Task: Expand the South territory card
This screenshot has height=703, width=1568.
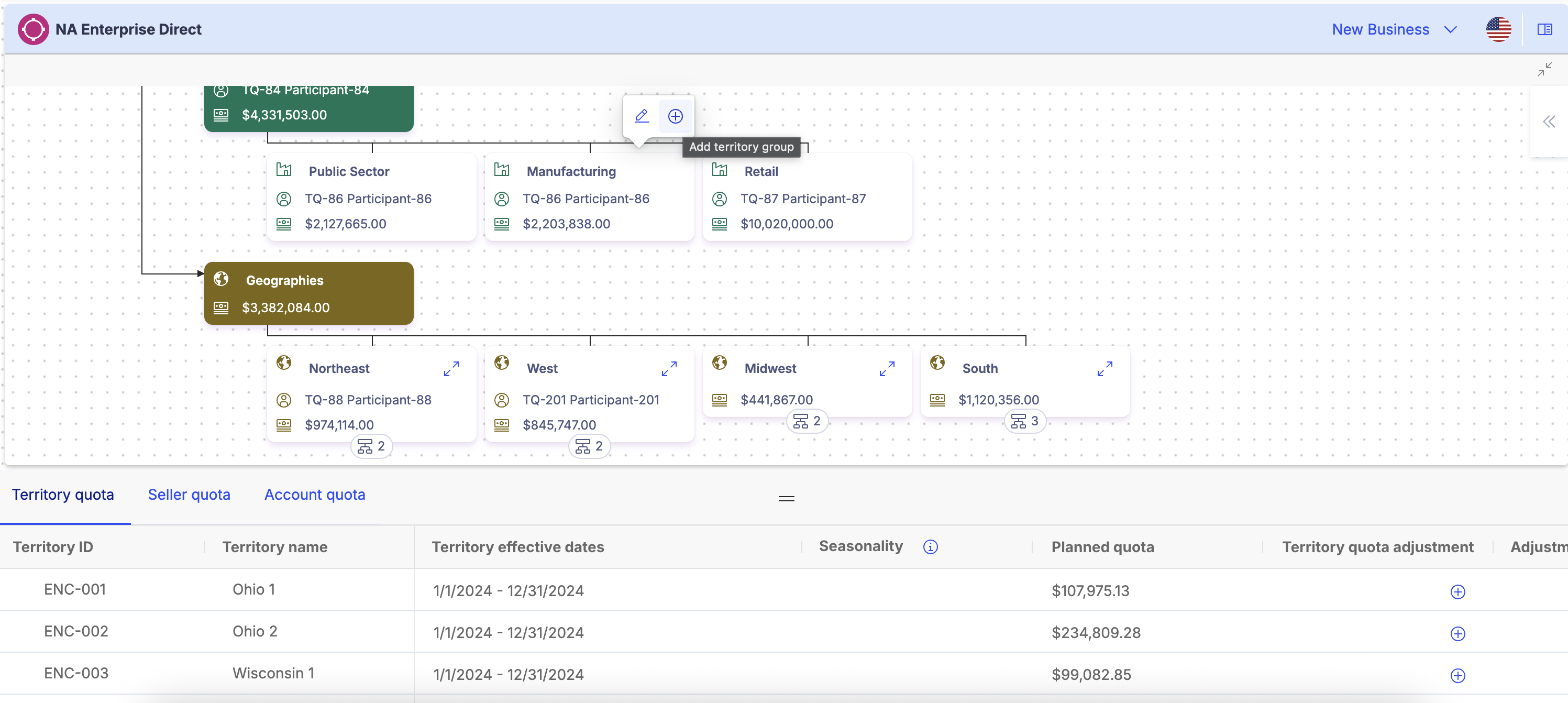Action: [x=1105, y=368]
